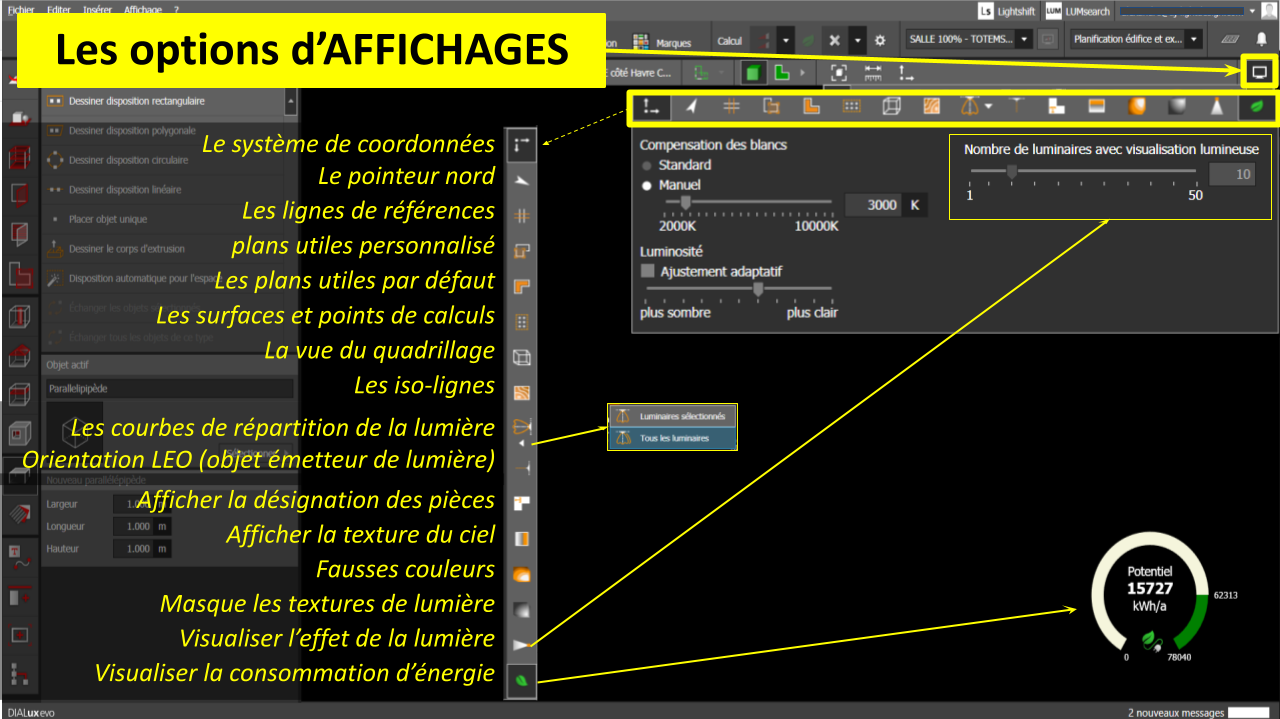Click the Hauteur value field

coord(133,548)
